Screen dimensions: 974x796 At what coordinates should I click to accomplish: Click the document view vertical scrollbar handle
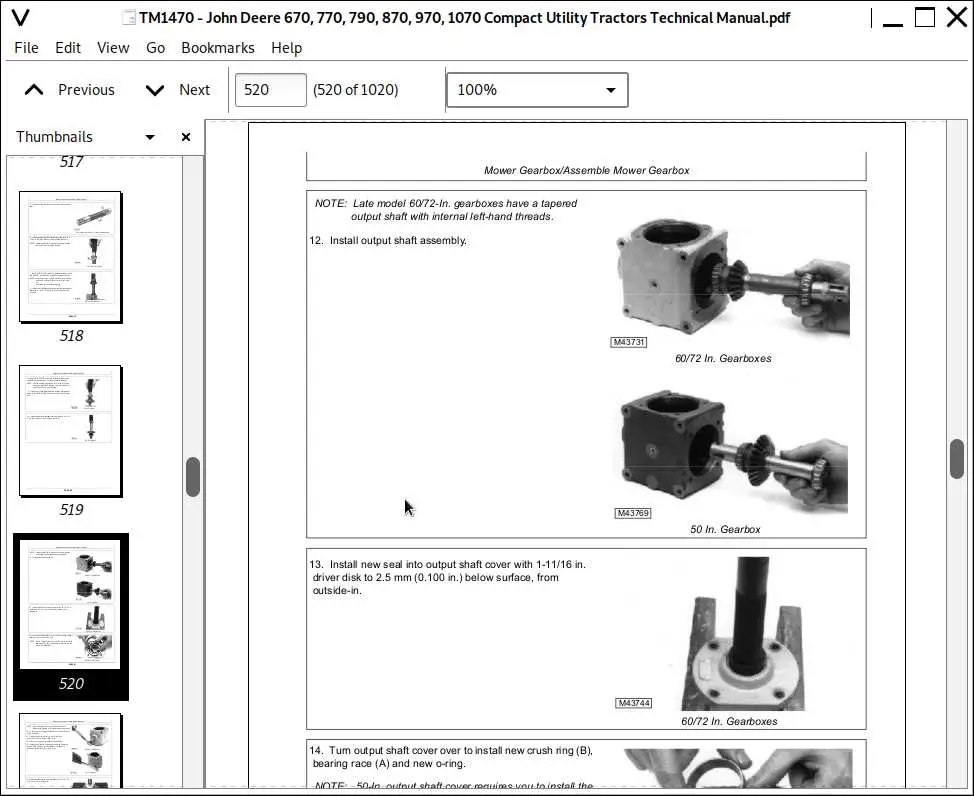coord(957,459)
